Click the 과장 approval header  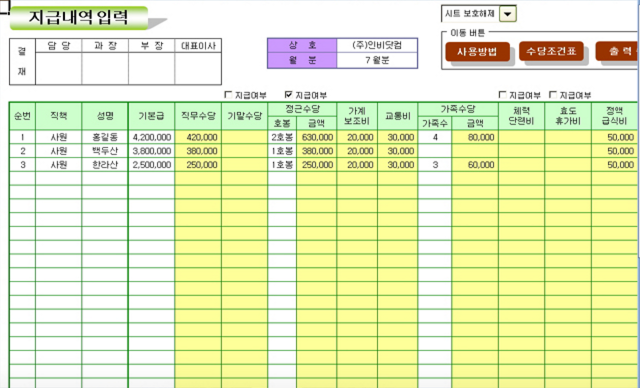105,46
